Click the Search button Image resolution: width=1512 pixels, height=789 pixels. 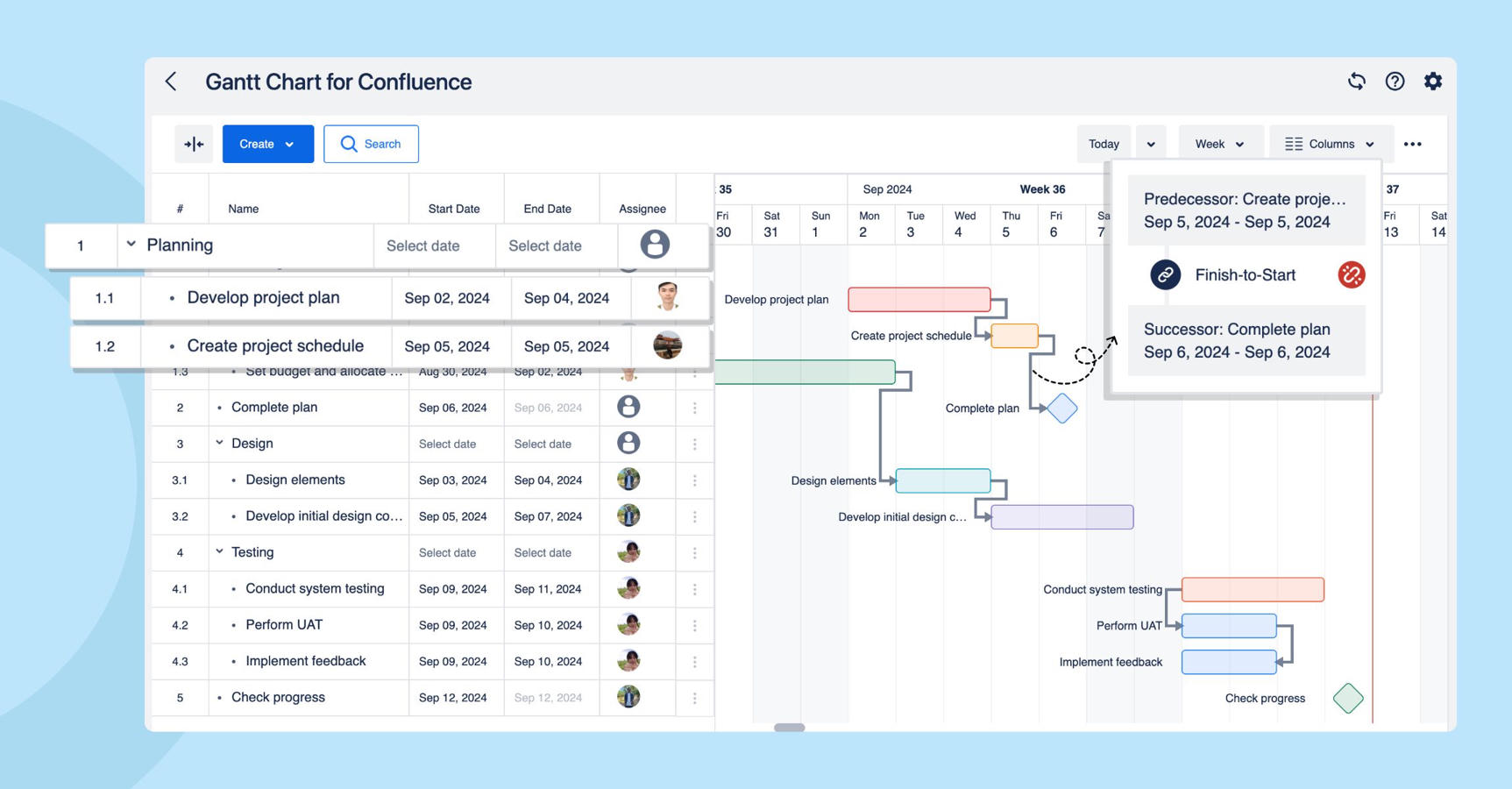click(371, 144)
